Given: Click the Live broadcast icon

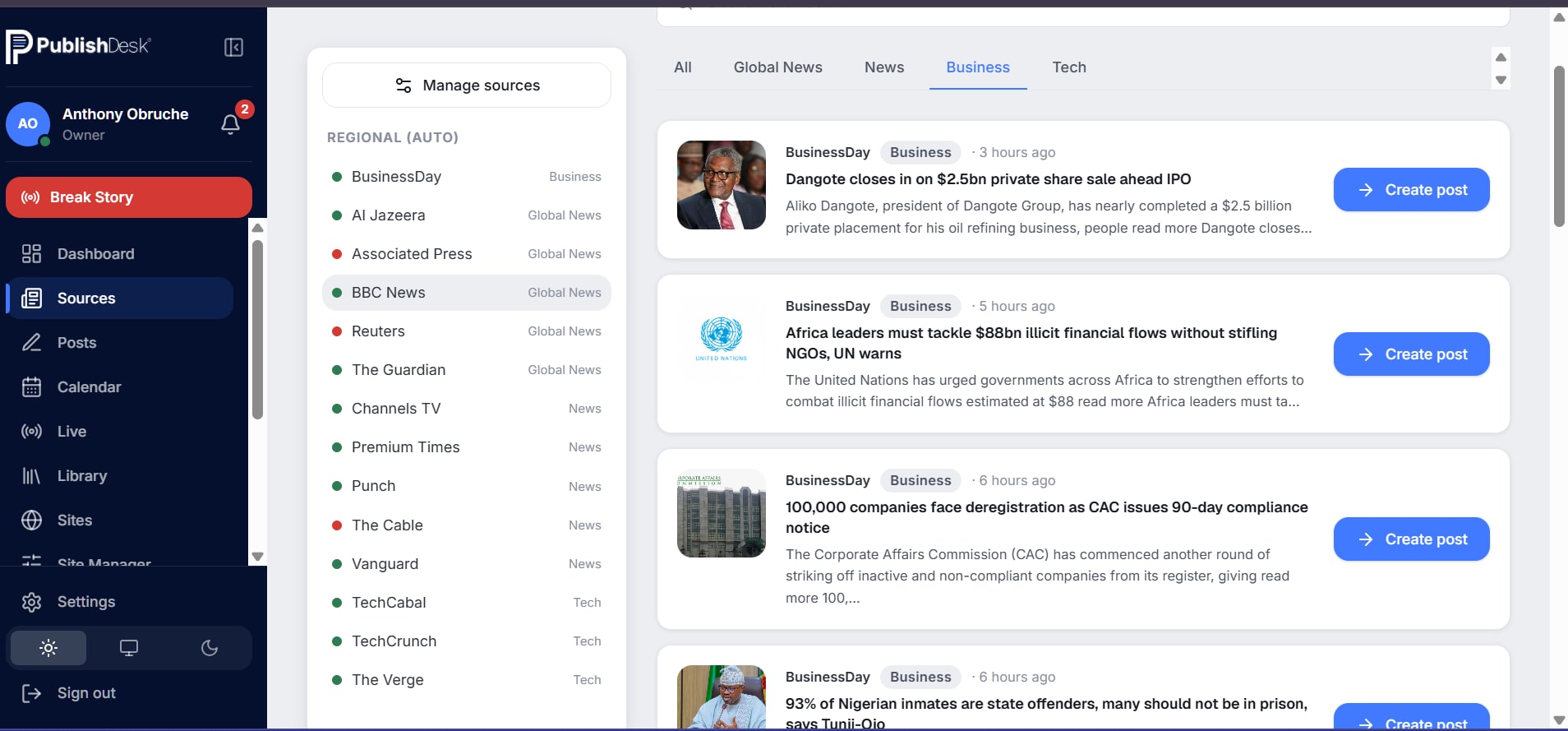Looking at the screenshot, I should point(31,432).
